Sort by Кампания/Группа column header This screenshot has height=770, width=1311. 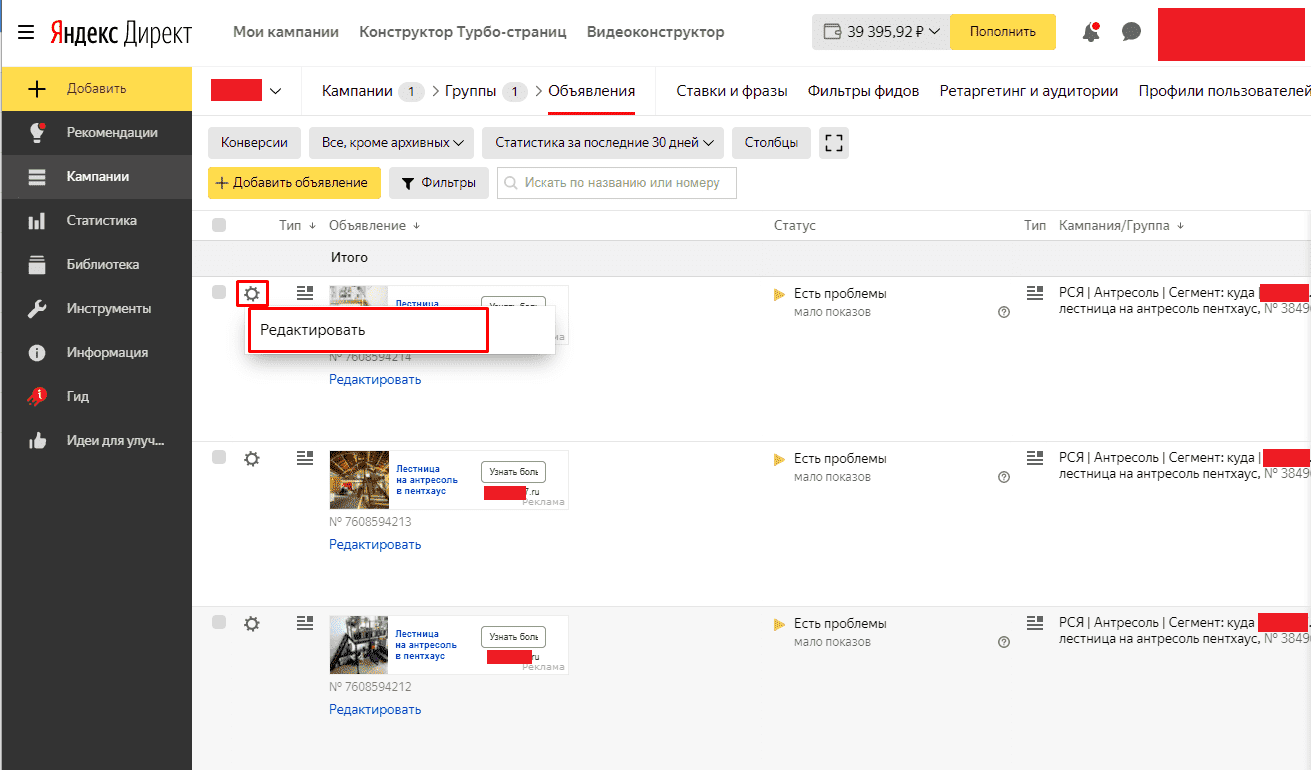click(x=1121, y=226)
